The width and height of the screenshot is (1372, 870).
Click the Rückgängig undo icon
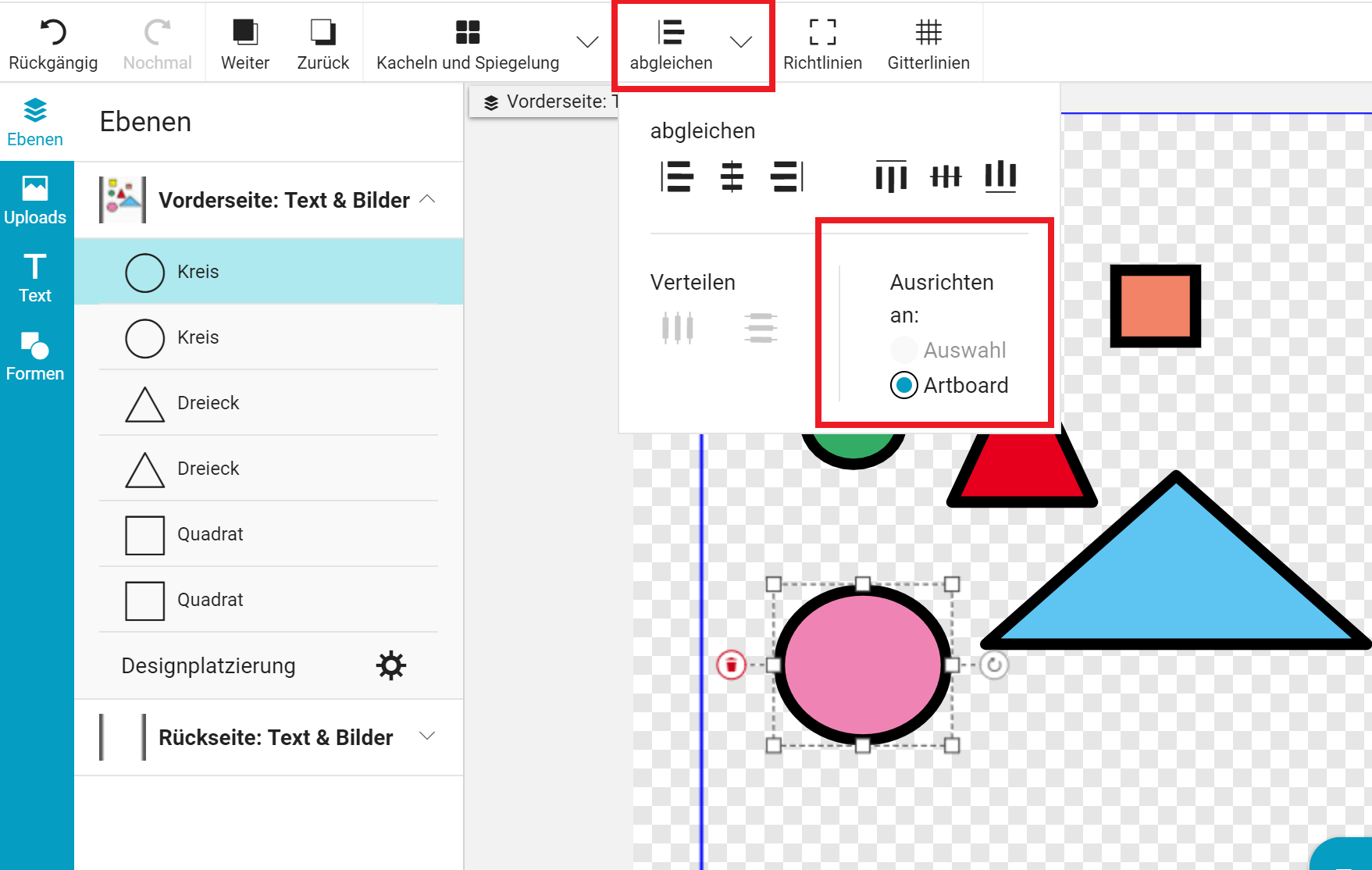tap(53, 32)
